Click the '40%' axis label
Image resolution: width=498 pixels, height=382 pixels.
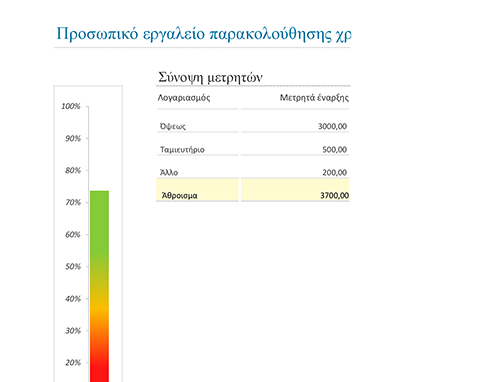pyautogui.click(x=73, y=299)
